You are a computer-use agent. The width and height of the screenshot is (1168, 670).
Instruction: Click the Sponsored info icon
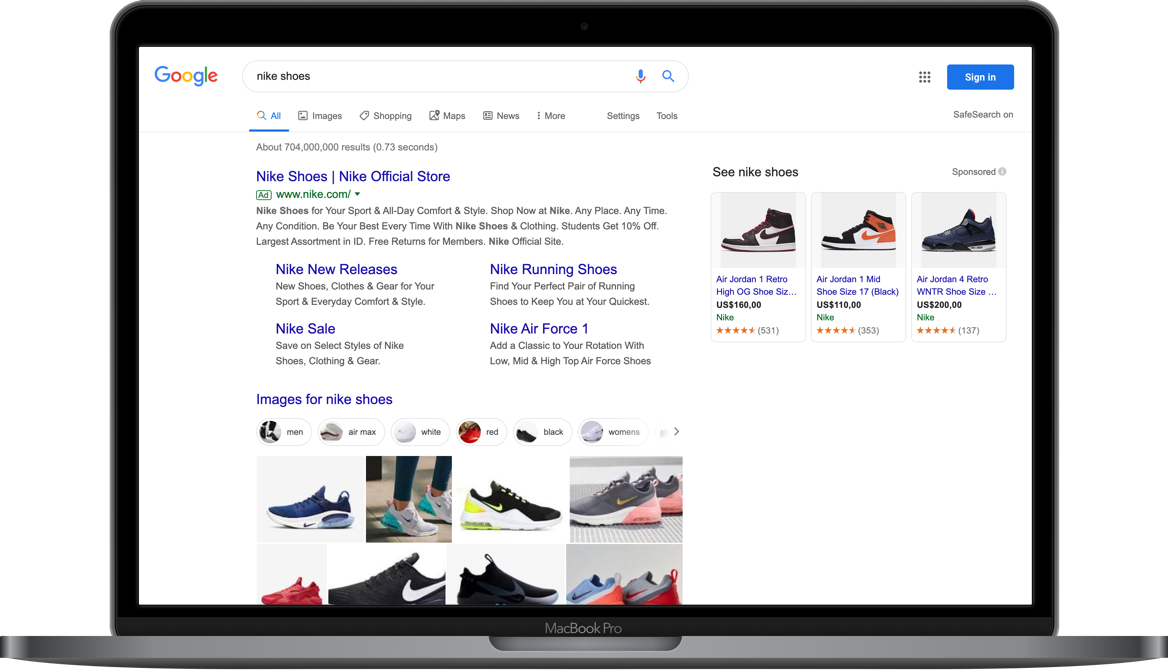(x=1002, y=172)
